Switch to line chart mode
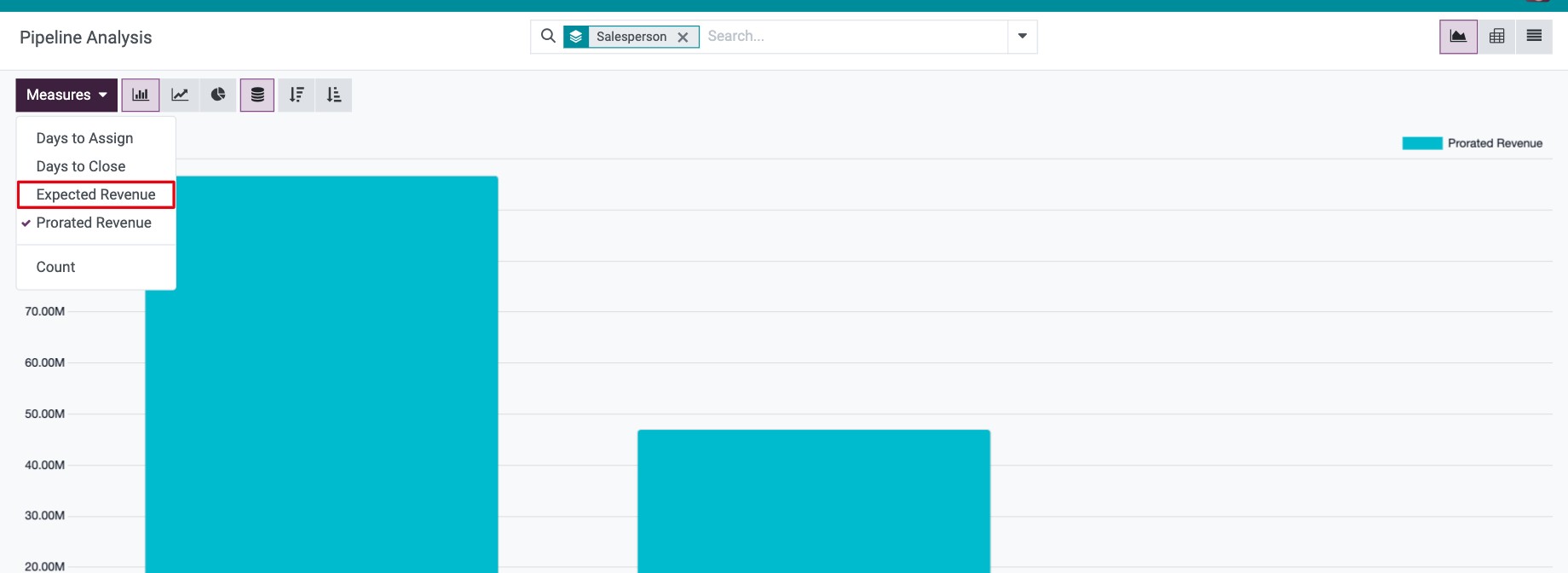This screenshot has height=573, width=1568. 180,95
